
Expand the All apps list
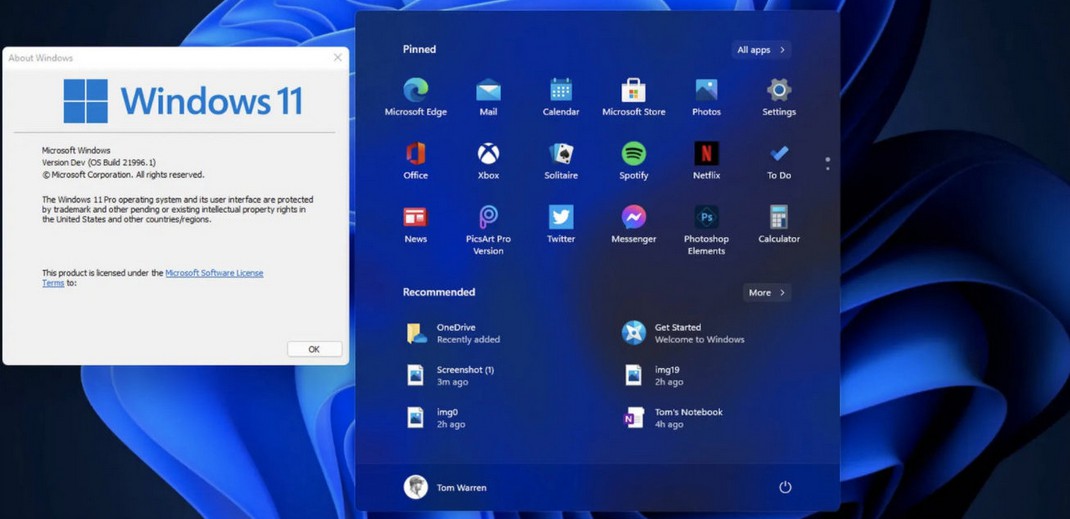point(761,50)
